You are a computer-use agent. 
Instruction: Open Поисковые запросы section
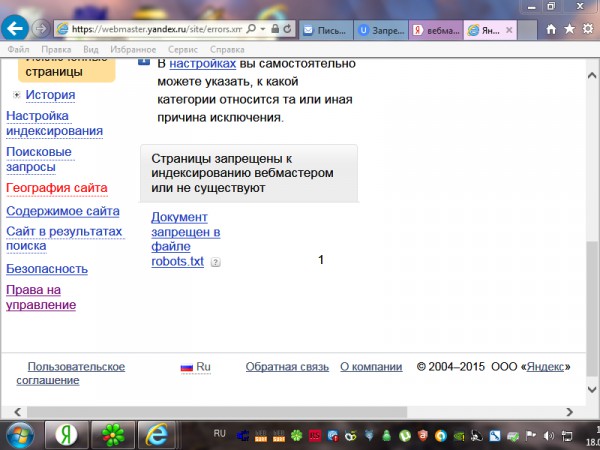pos(39,159)
